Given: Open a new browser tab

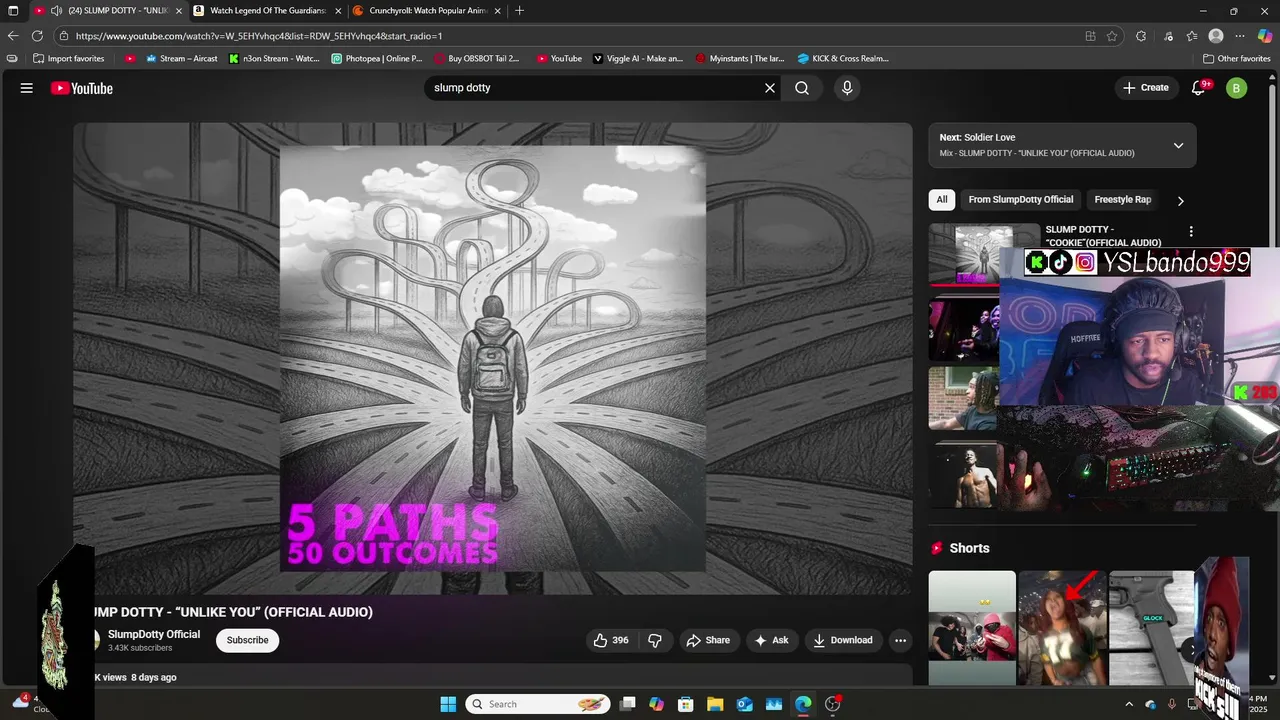Looking at the screenshot, I should click(x=519, y=11).
